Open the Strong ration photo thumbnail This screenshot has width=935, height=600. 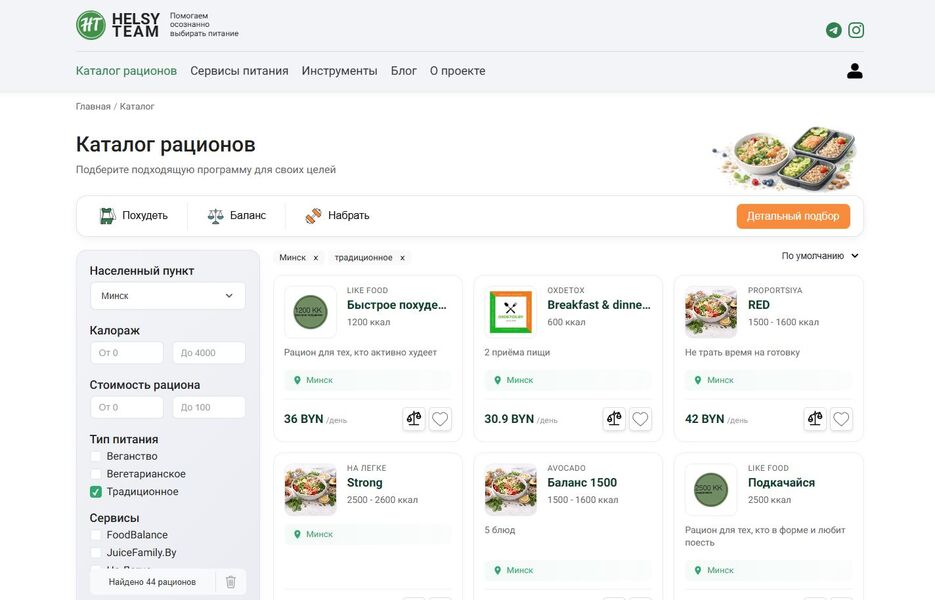[x=311, y=490]
